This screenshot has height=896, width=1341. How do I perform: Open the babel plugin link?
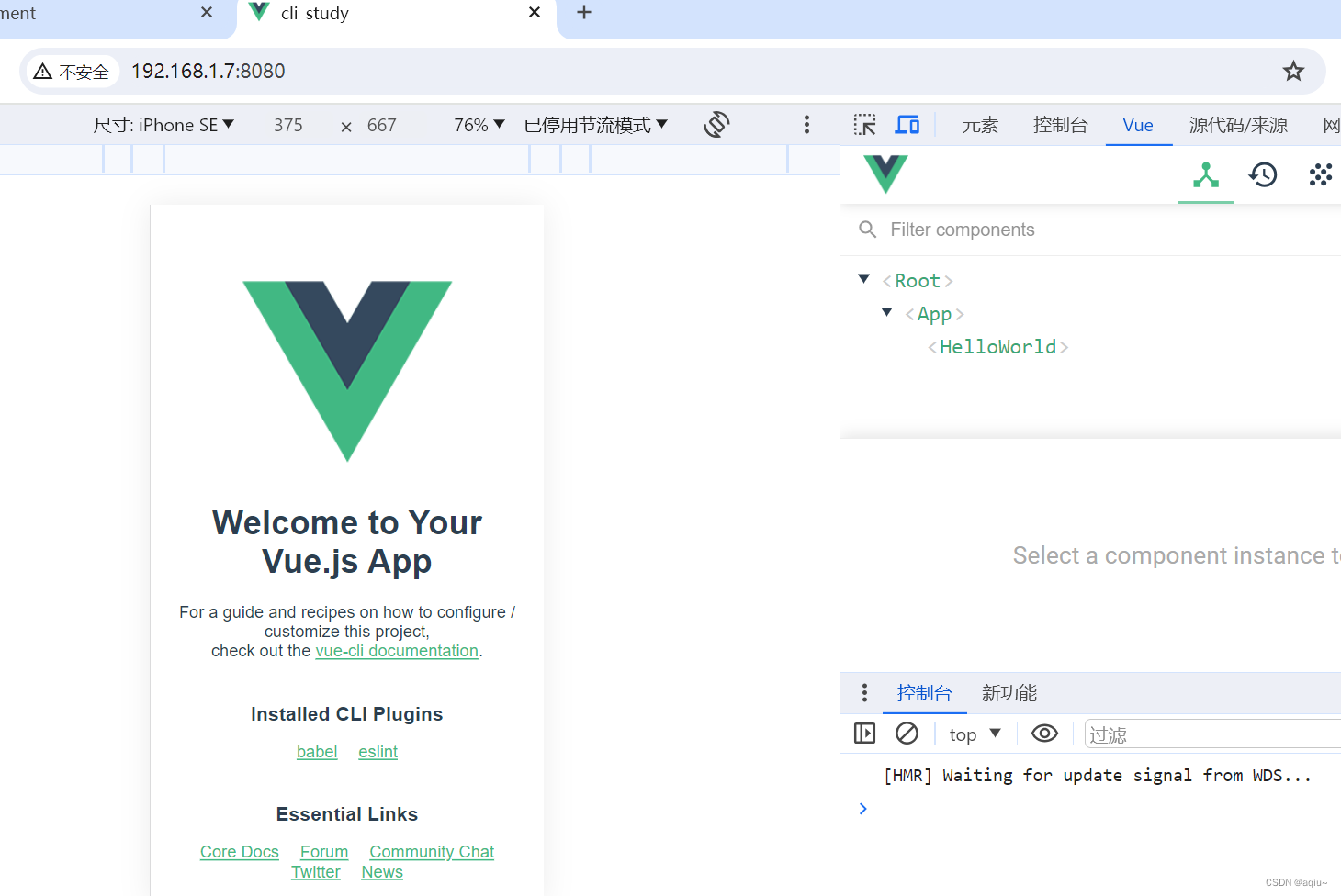[317, 752]
